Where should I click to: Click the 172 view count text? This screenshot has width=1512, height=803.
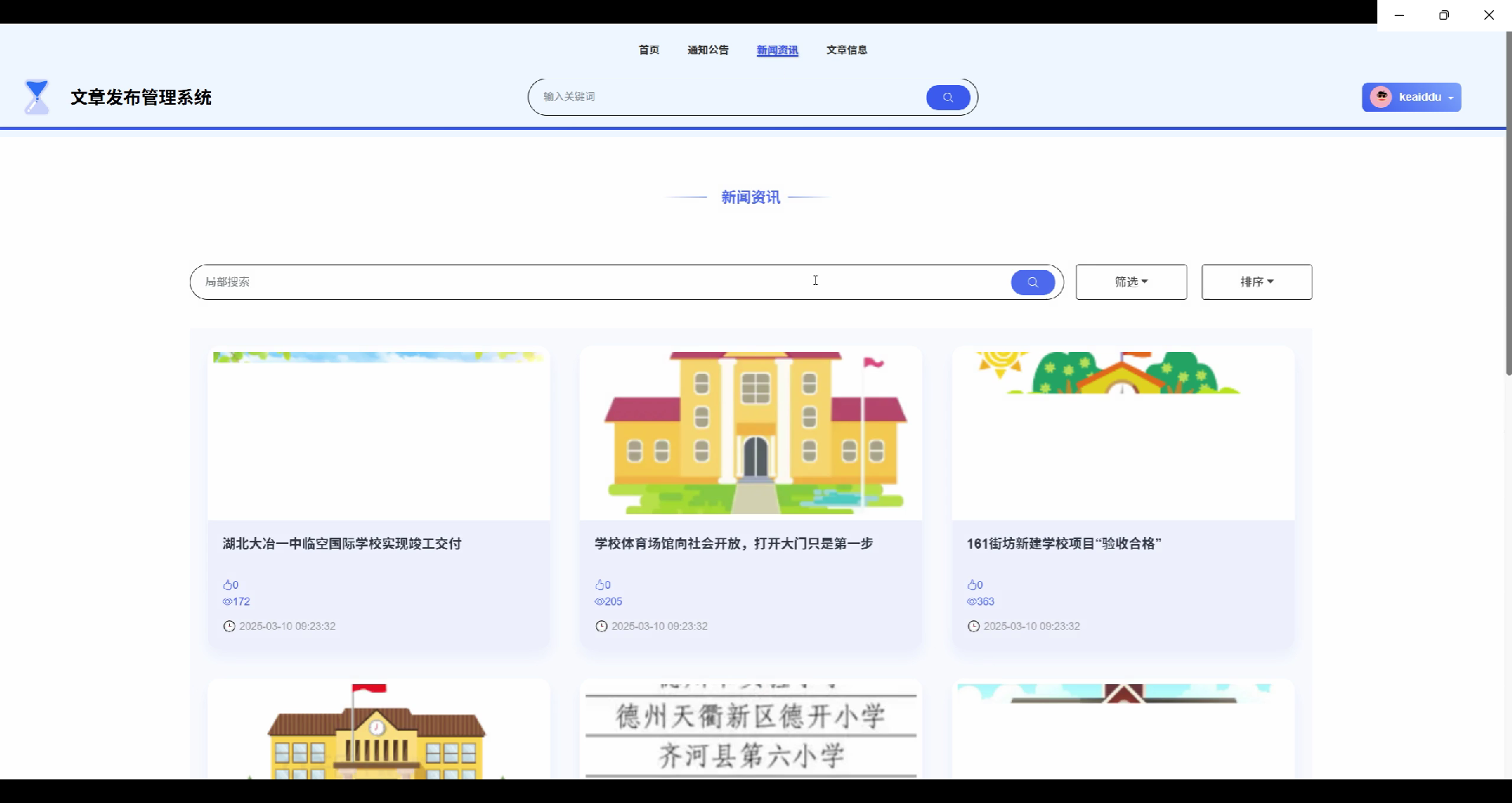(241, 601)
